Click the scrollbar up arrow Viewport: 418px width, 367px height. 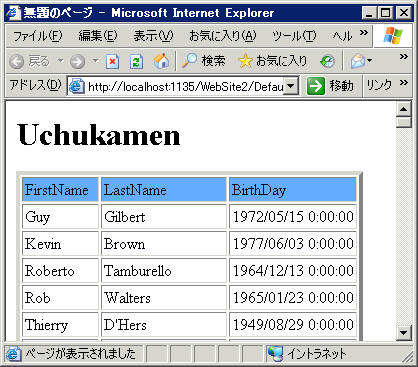click(404, 109)
